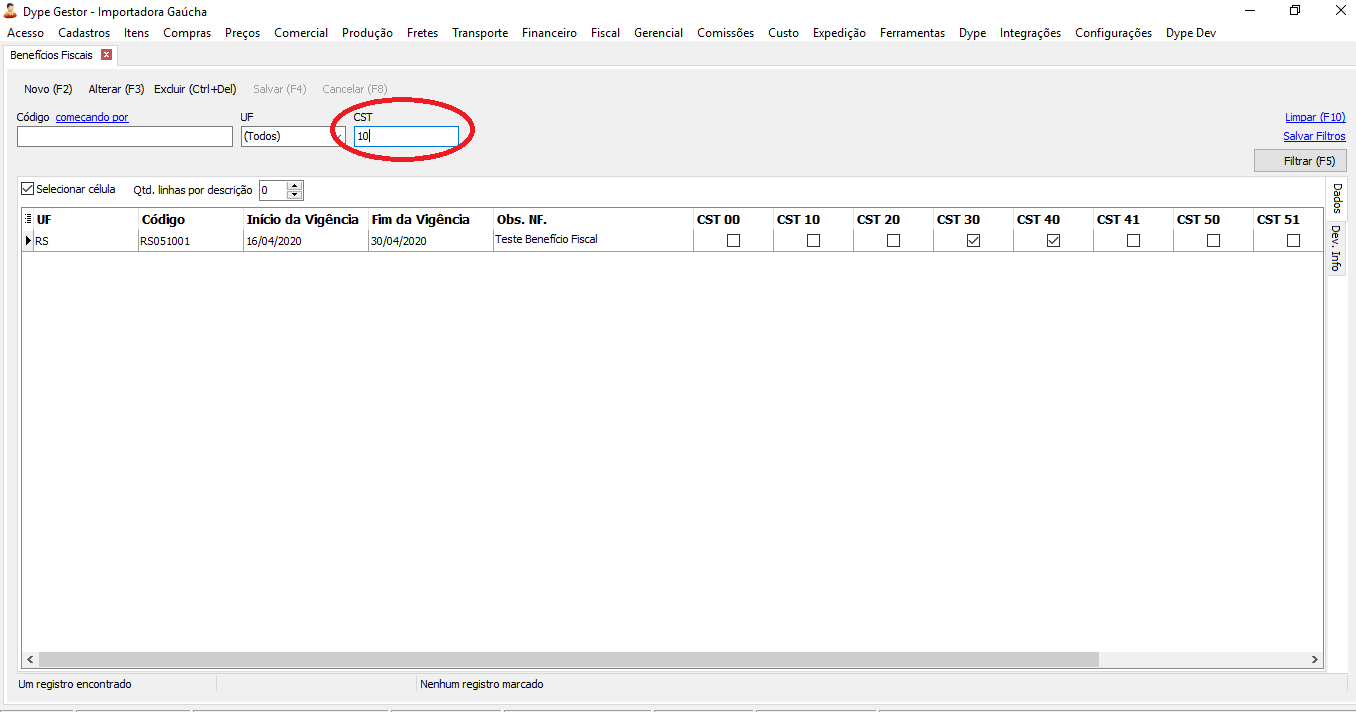Screen dimensions: 1356x712
Task: Sort by Início da Vigência column header
Action: [x=305, y=219]
